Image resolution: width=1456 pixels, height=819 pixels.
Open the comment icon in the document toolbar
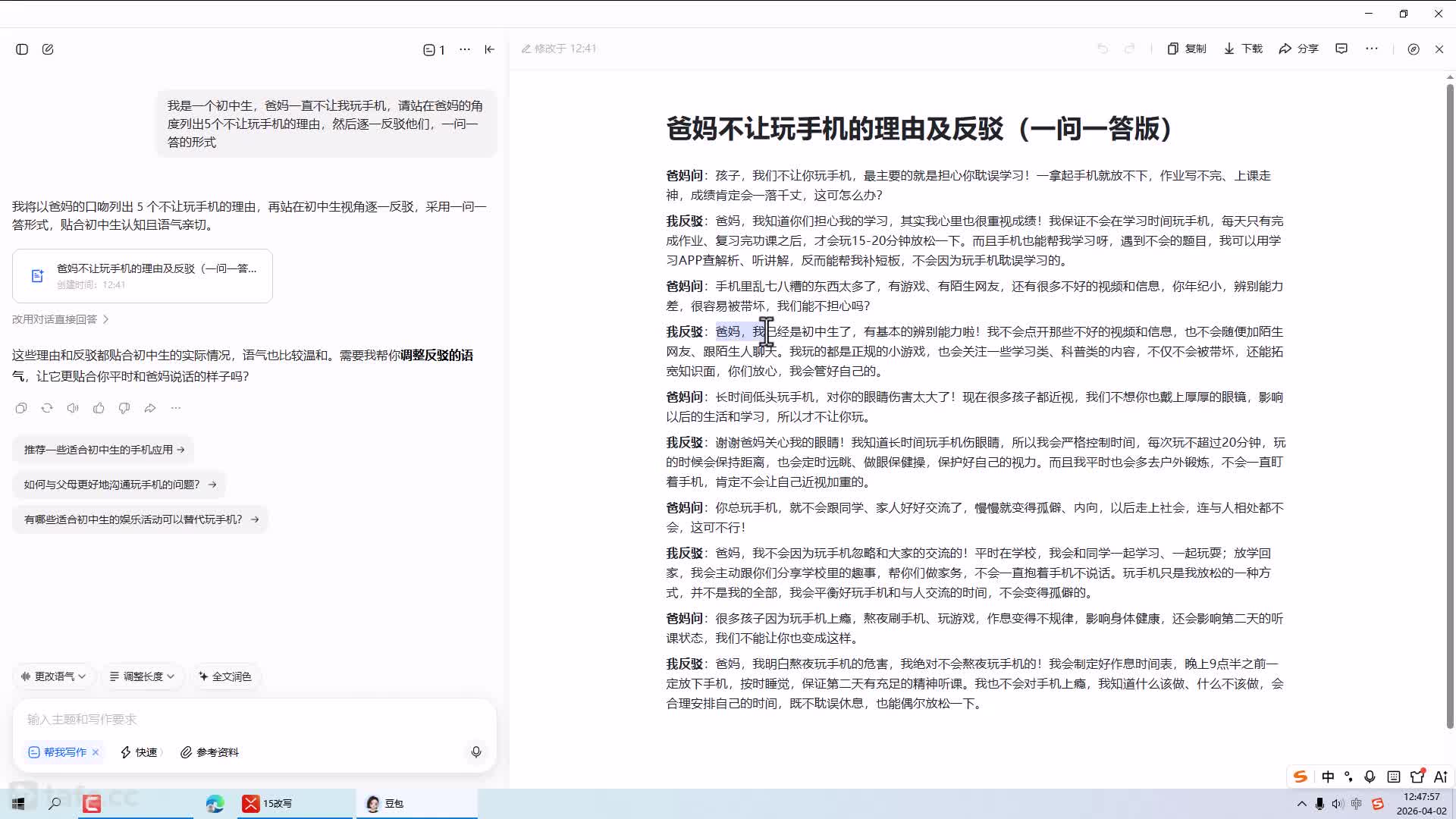pos(1341,49)
